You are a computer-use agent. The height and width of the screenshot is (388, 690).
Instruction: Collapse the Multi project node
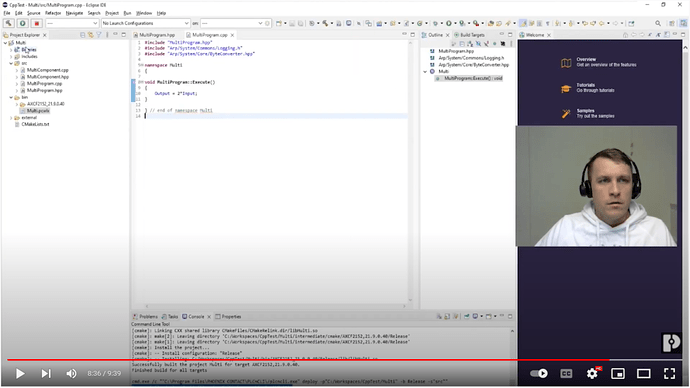click(5, 43)
